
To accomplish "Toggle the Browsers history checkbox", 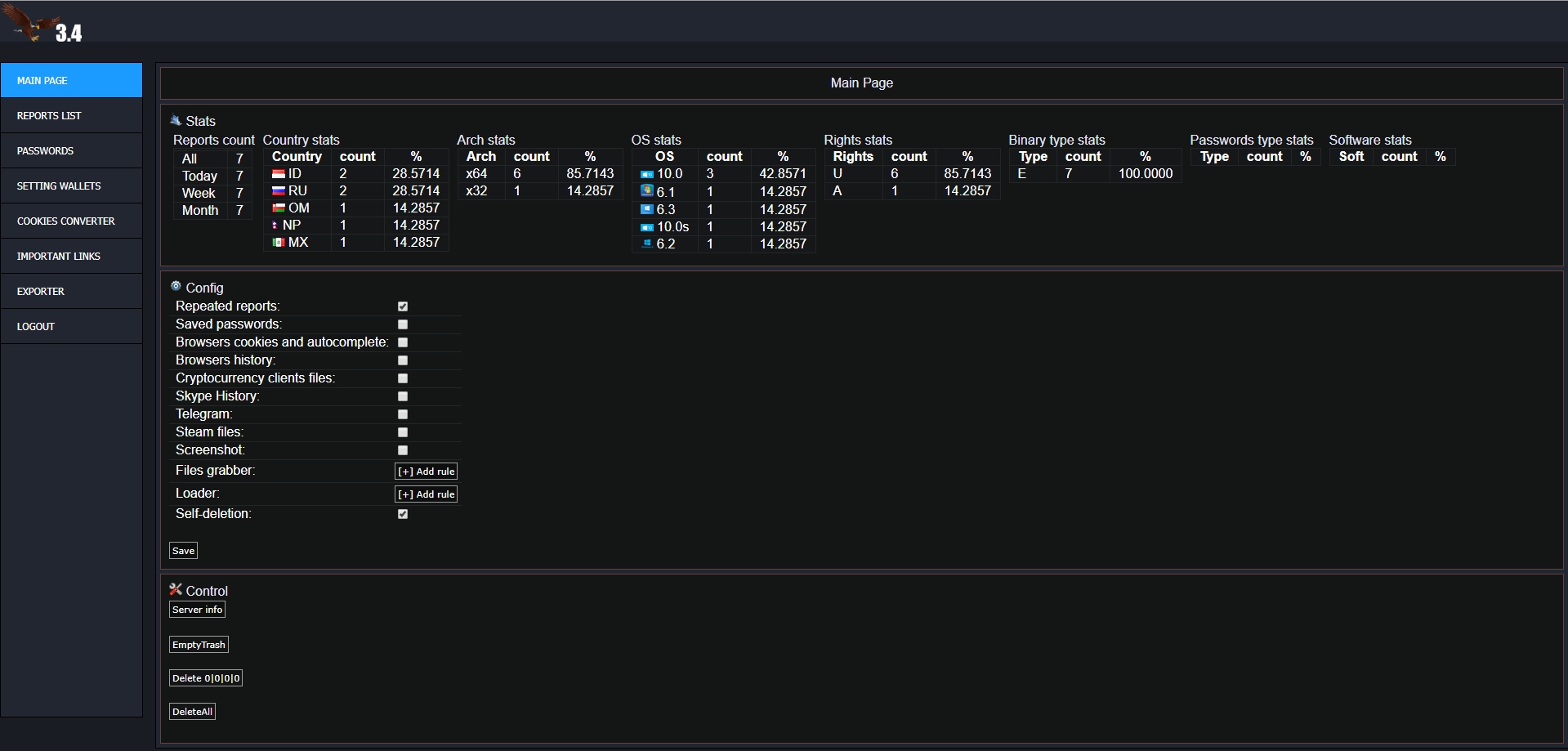I will 403,360.
